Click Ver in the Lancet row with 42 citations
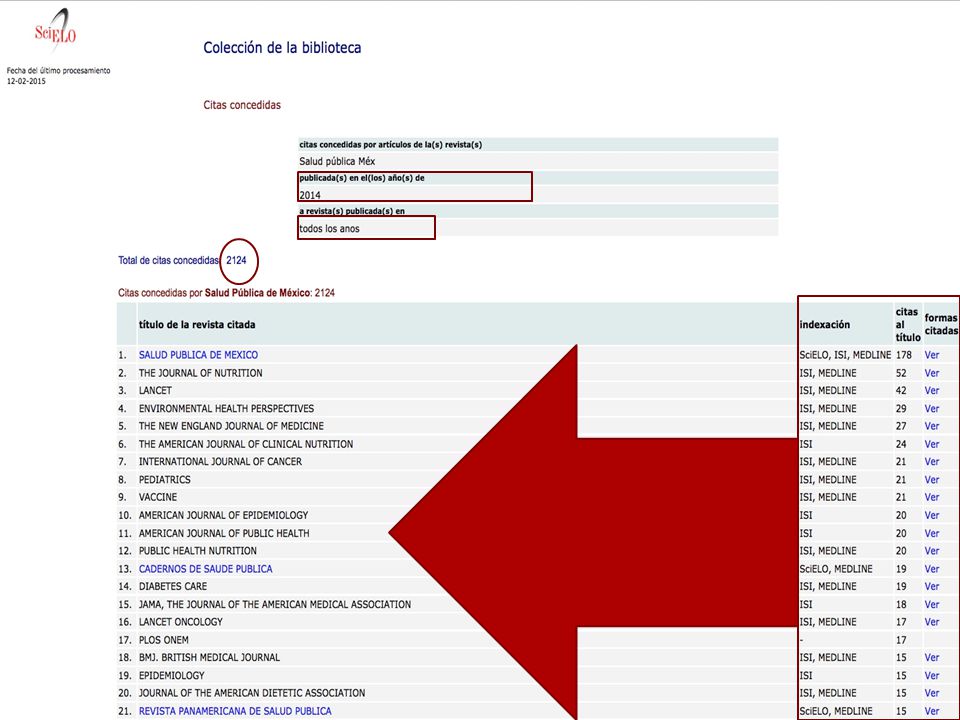The height and width of the screenshot is (720, 960). 932,391
